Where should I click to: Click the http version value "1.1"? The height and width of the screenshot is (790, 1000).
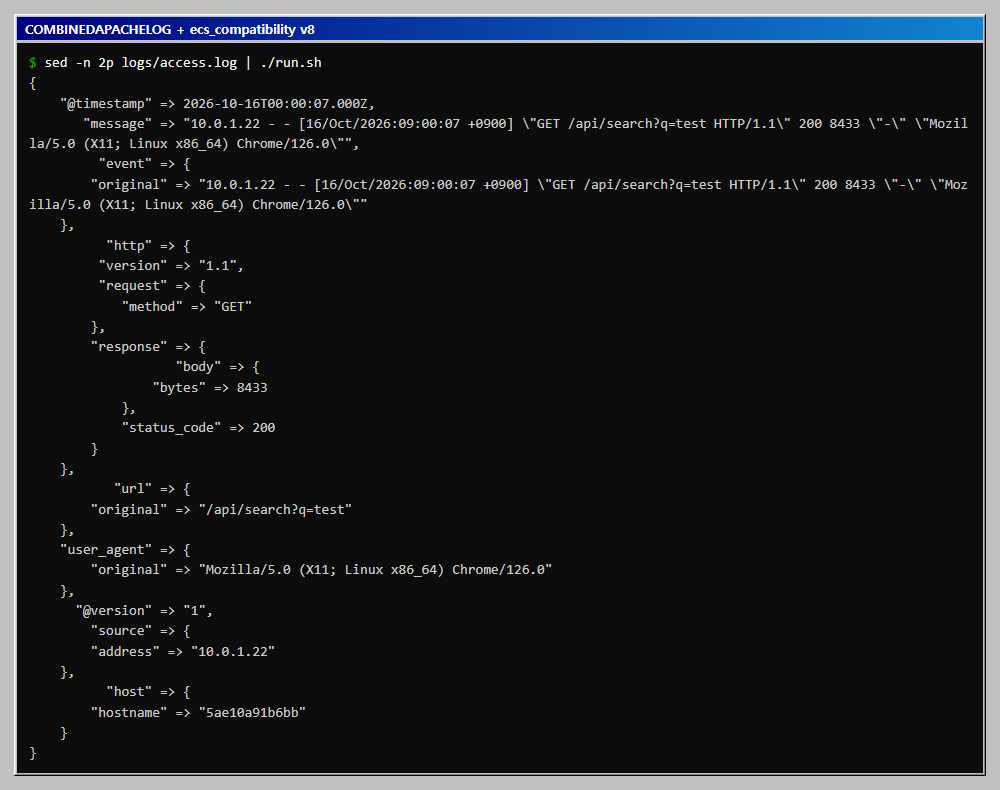coord(217,266)
